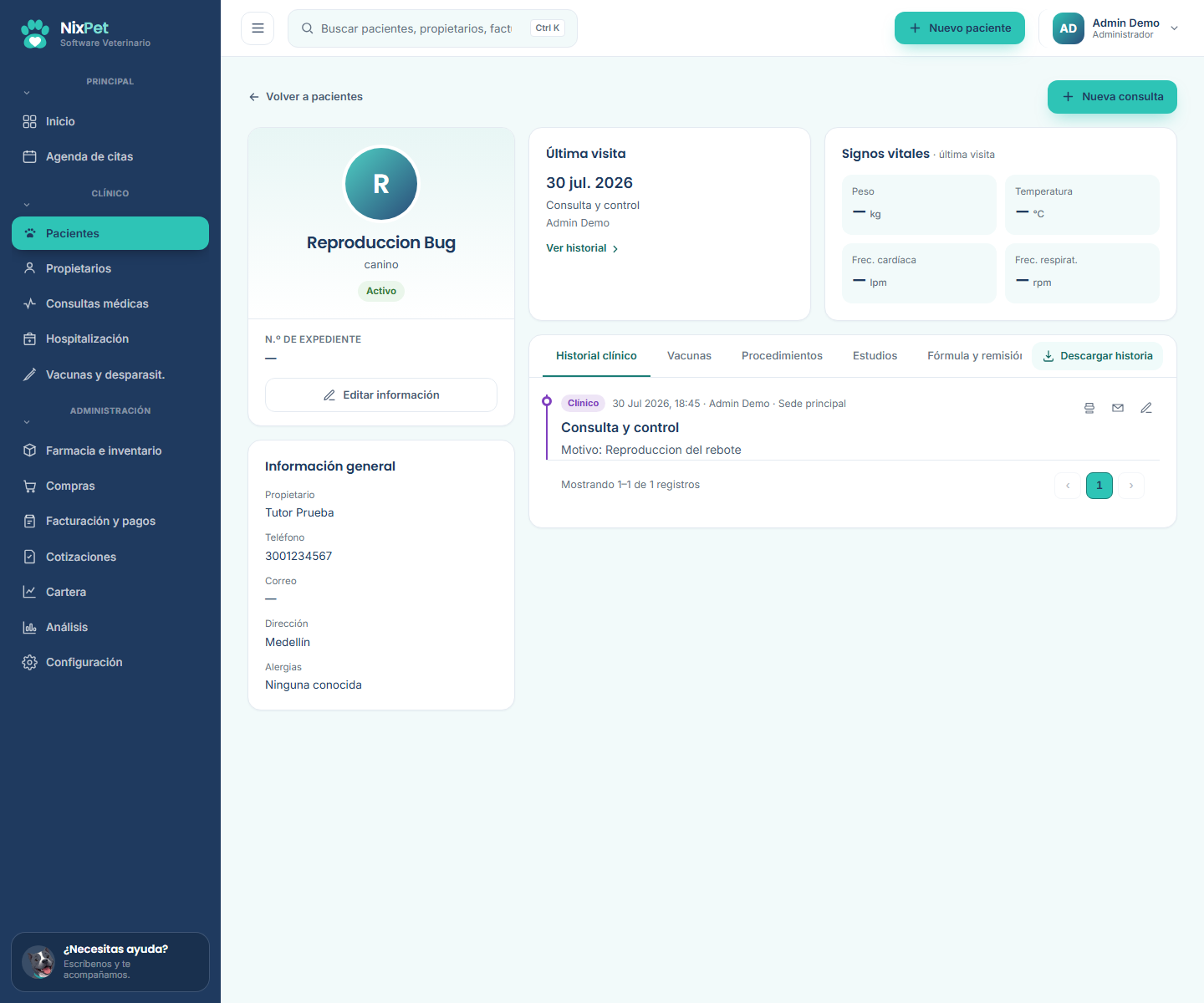1204x1003 pixels.
Task: Collapse the CLÍNICO section chevron
Action: coord(27,205)
